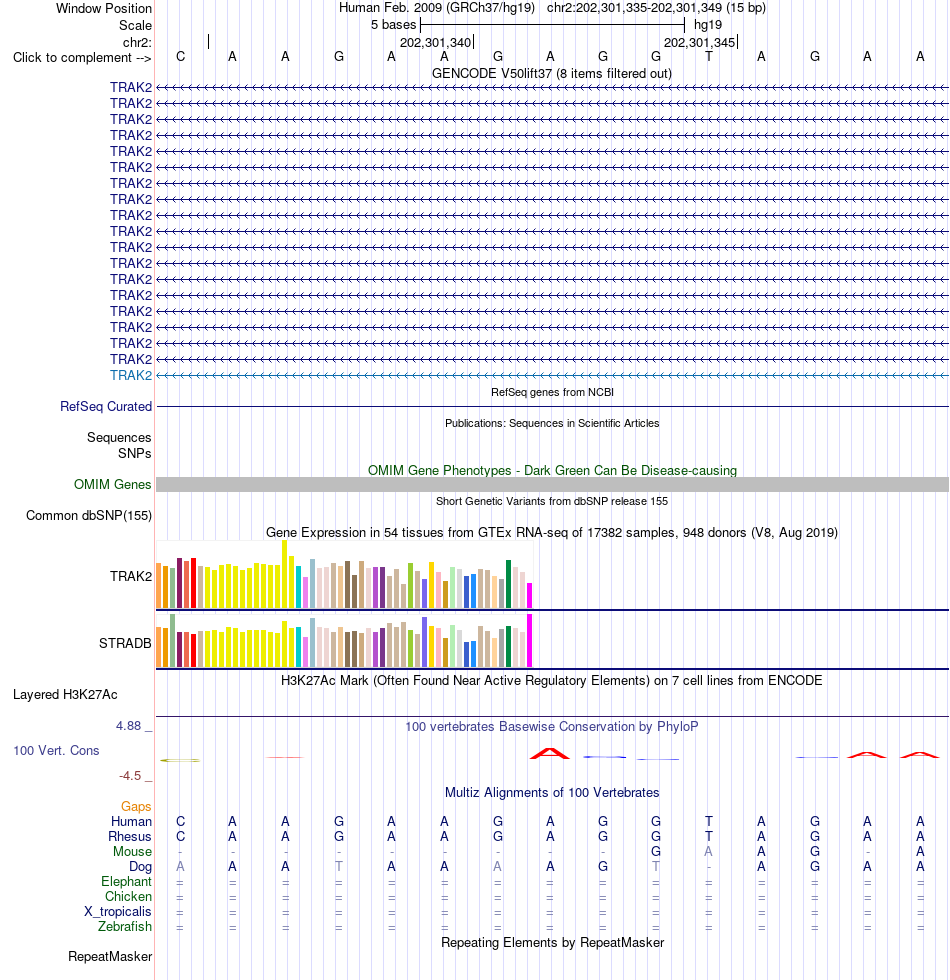
Task: Click the H3K27Ac Mark track title
Action: pyautogui.click(x=552, y=681)
